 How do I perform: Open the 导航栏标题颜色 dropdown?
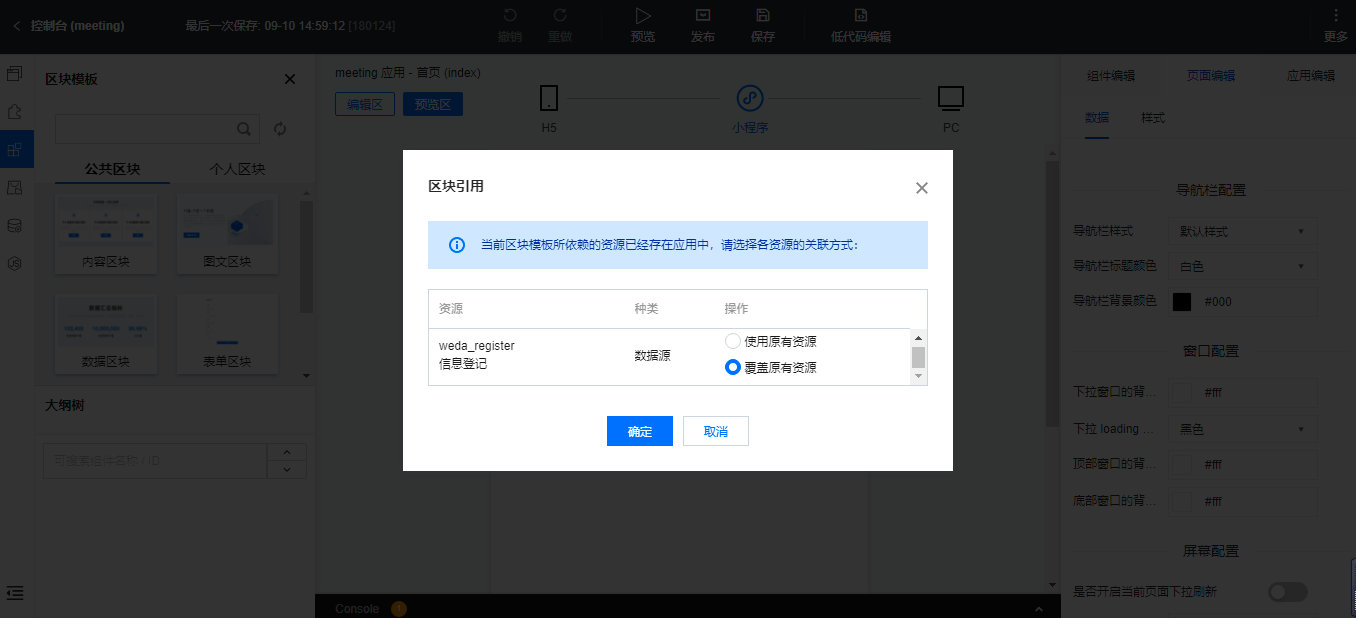(1242, 265)
